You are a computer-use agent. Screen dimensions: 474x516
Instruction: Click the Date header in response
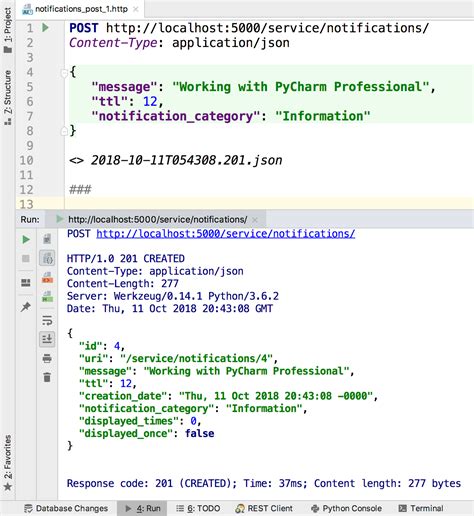point(170,309)
